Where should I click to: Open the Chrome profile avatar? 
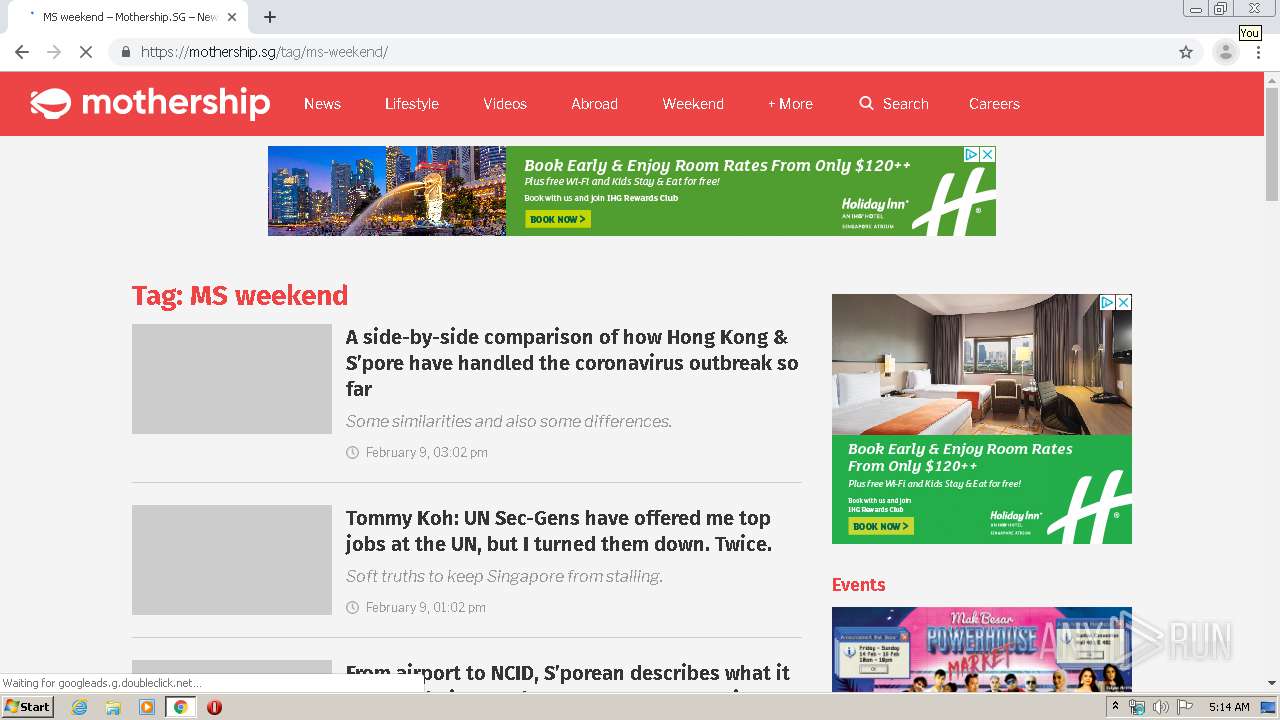1225,52
